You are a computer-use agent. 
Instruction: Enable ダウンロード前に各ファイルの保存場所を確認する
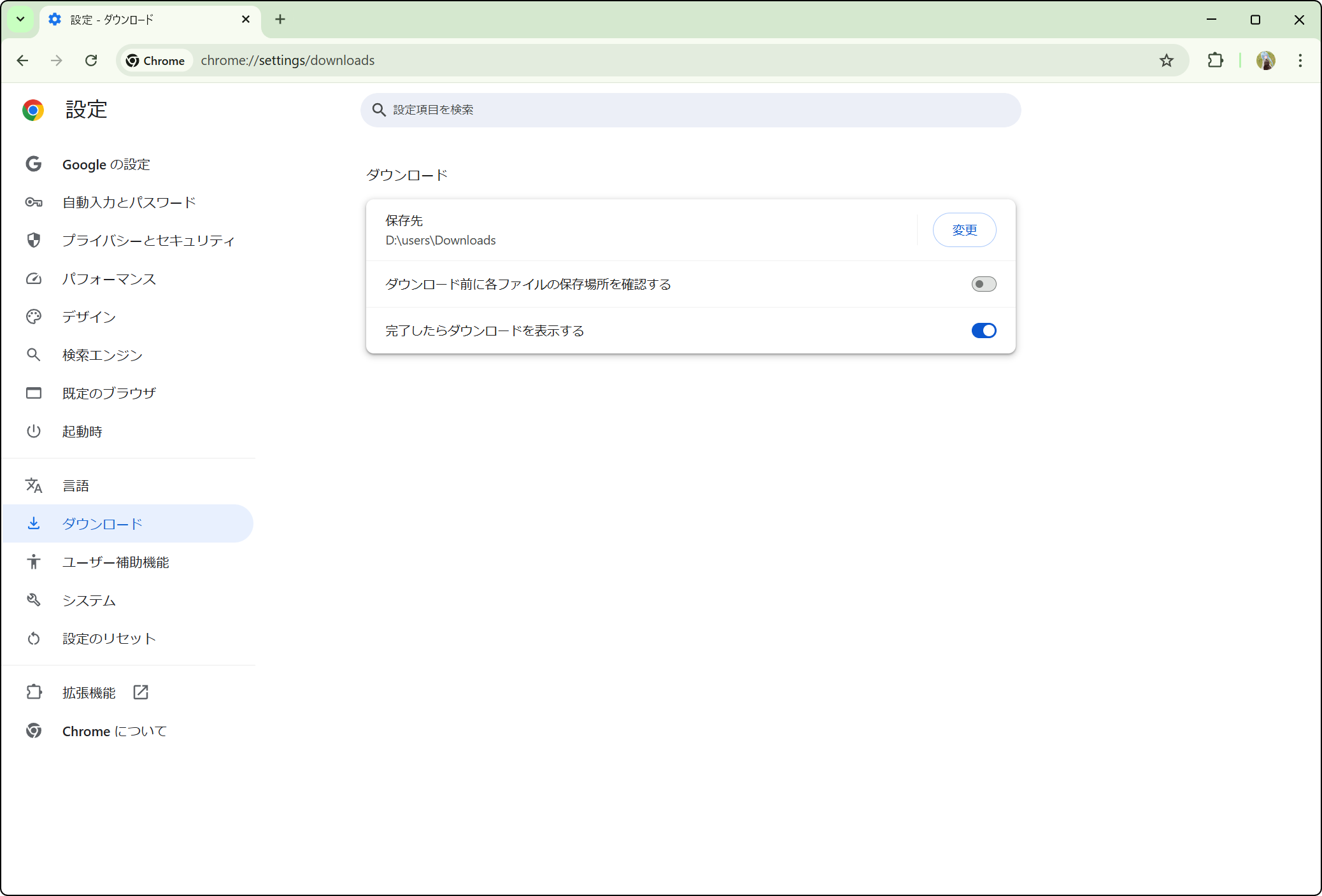[983, 284]
